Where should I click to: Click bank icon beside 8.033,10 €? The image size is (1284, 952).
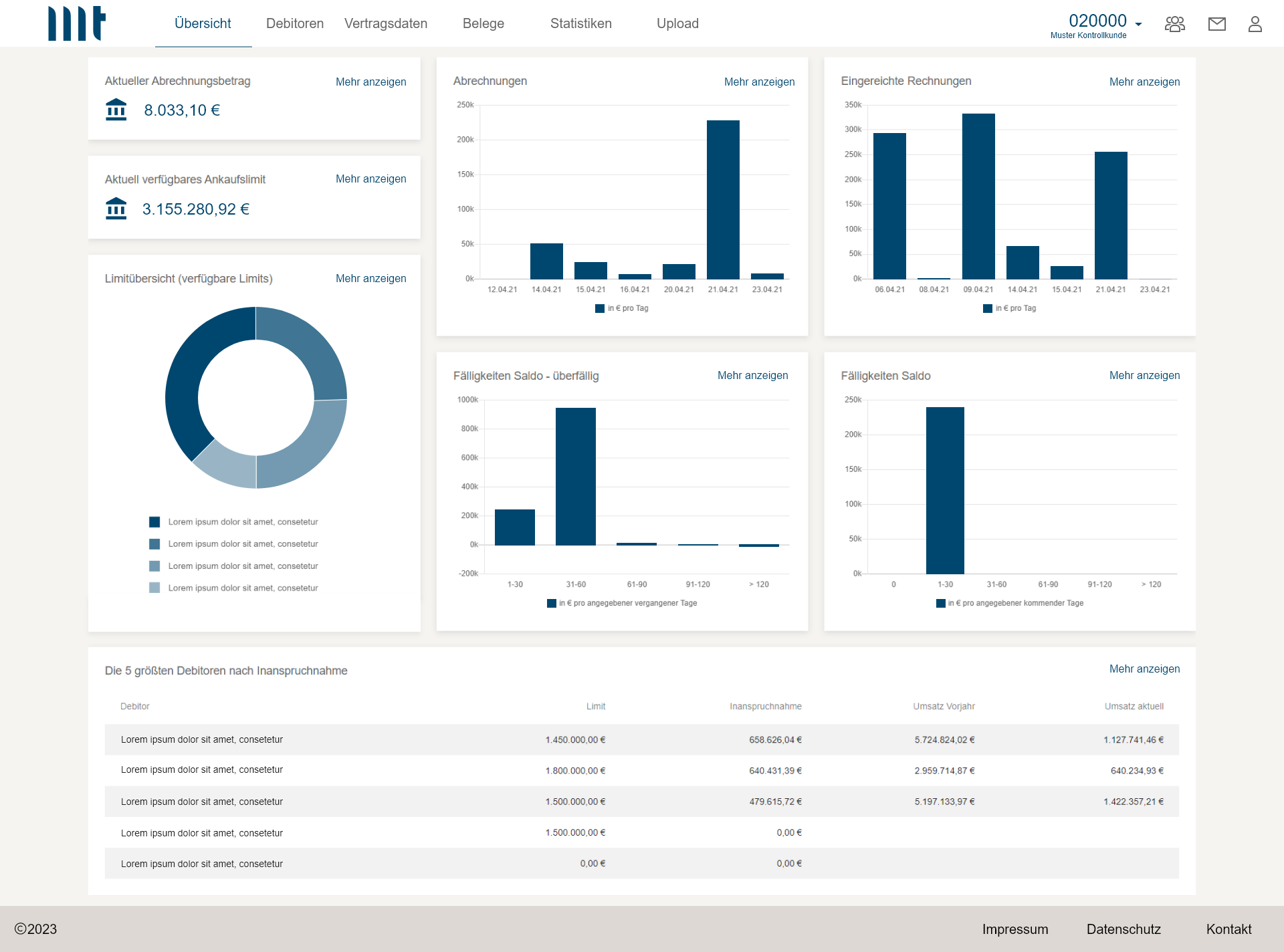tap(116, 110)
